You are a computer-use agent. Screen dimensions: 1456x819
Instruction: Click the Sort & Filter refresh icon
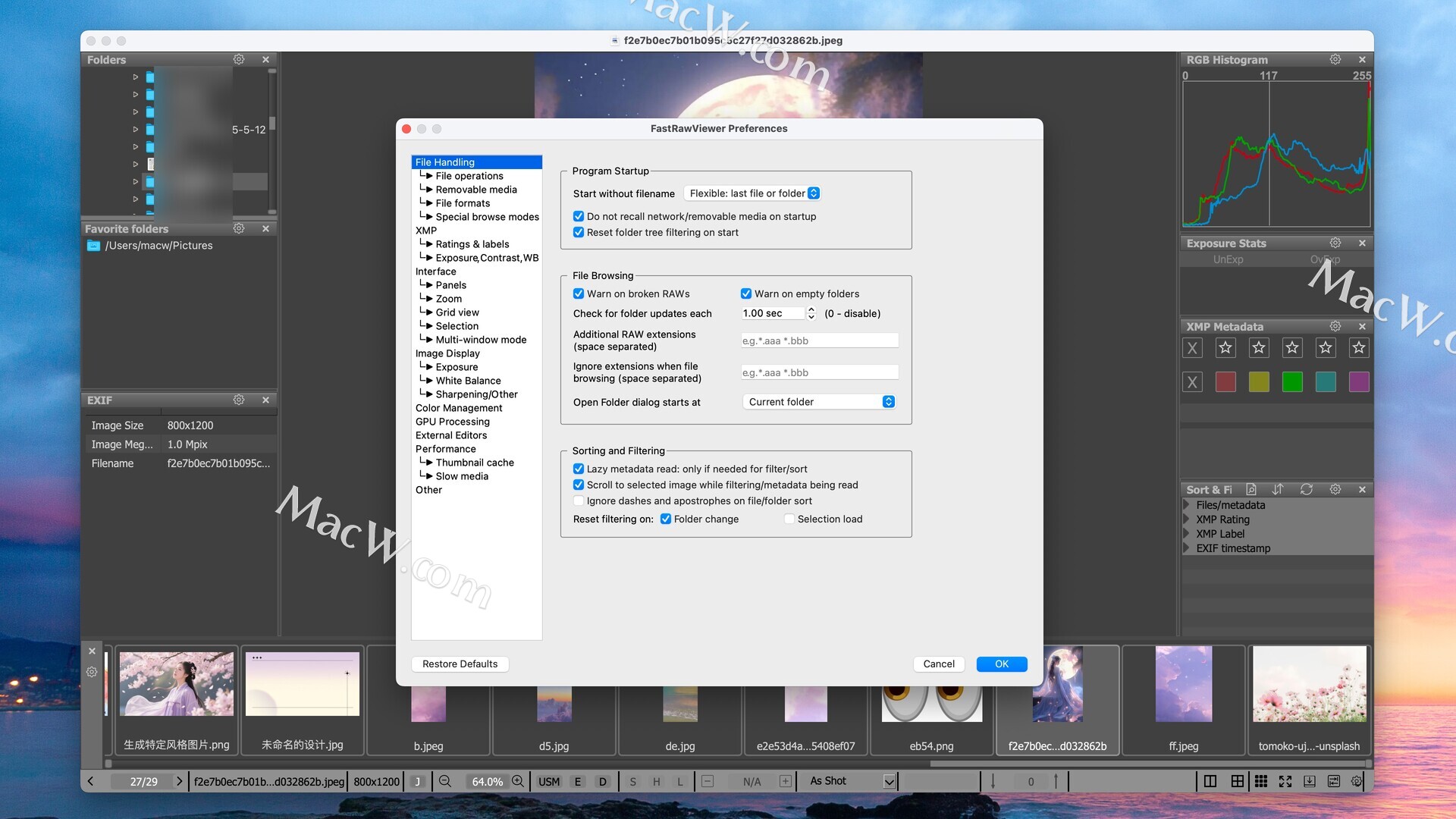click(1306, 489)
